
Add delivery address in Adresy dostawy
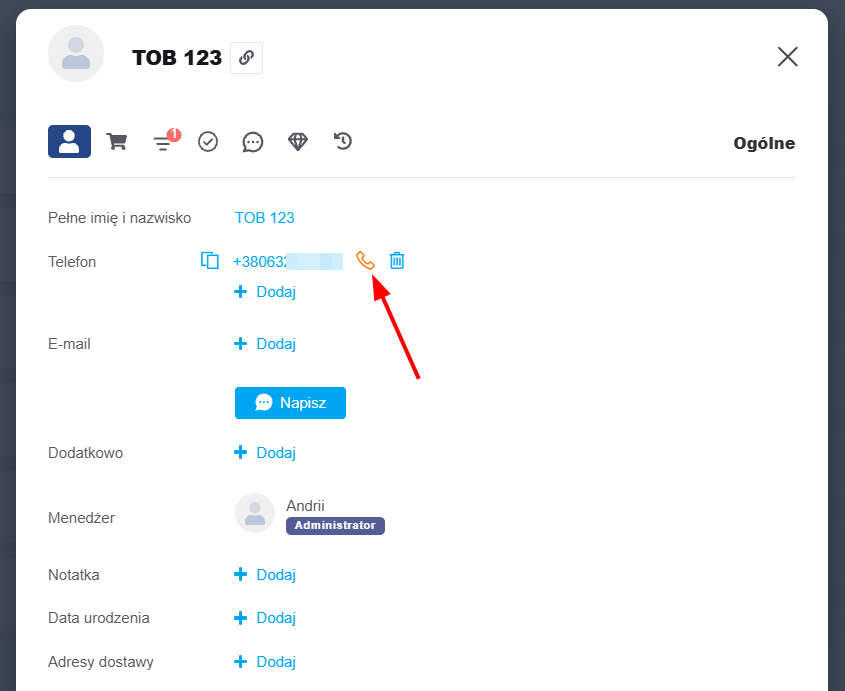coord(265,662)
